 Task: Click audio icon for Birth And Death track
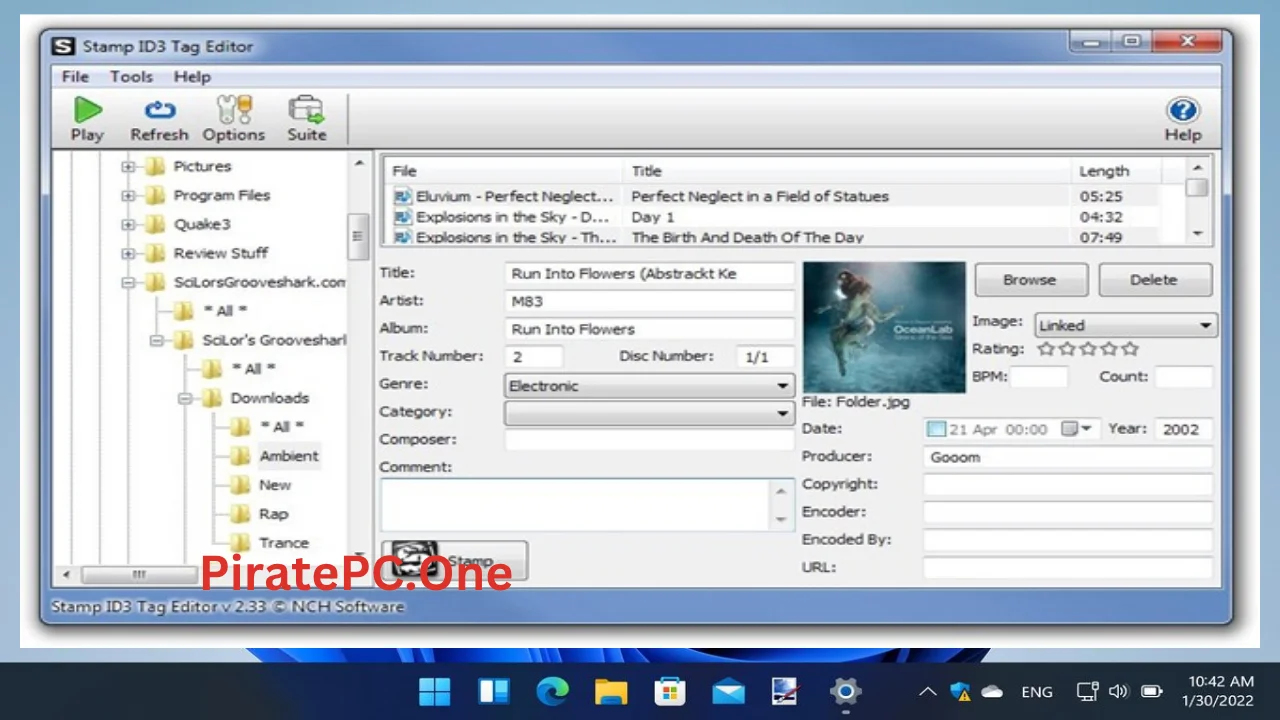click(x=403, y=237)
